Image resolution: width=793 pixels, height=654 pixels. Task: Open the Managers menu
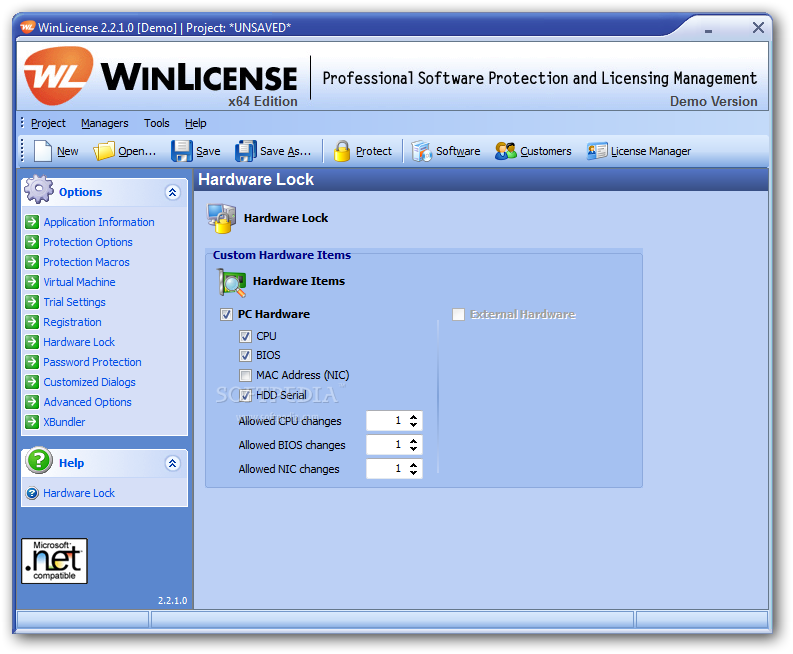tap(105, 123)
